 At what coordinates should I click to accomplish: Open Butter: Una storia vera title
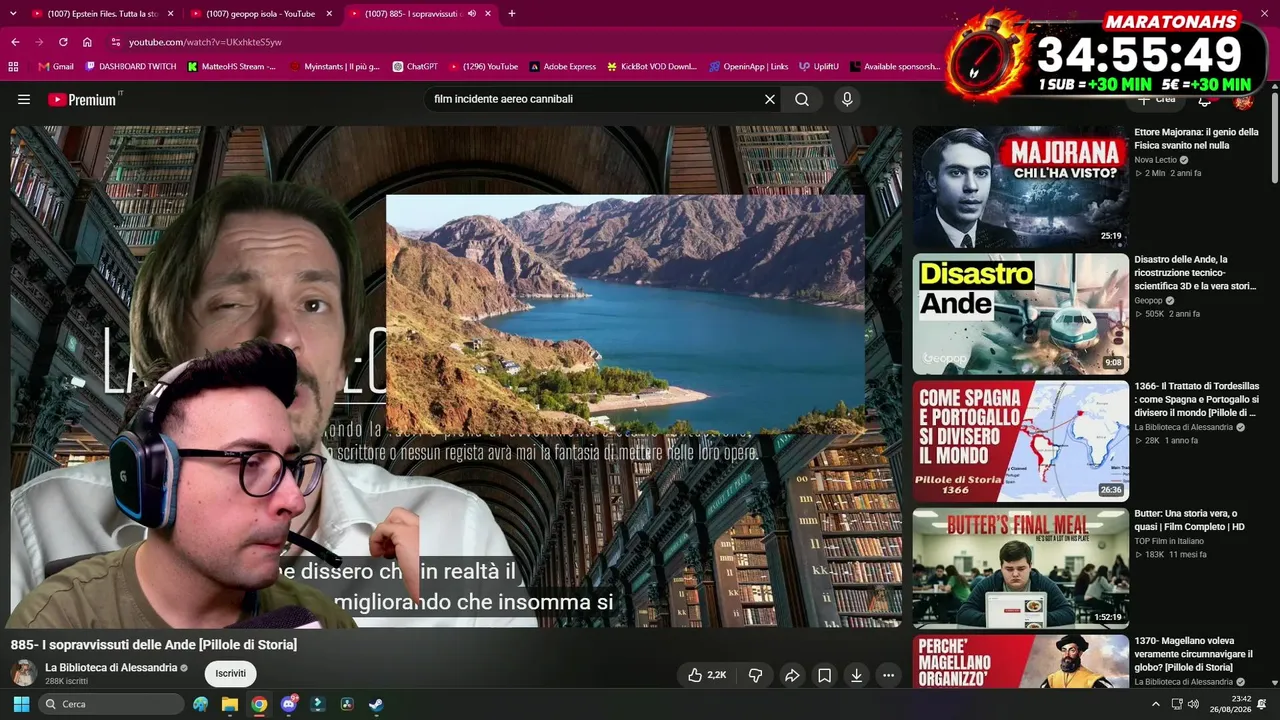click(1190, 520)
